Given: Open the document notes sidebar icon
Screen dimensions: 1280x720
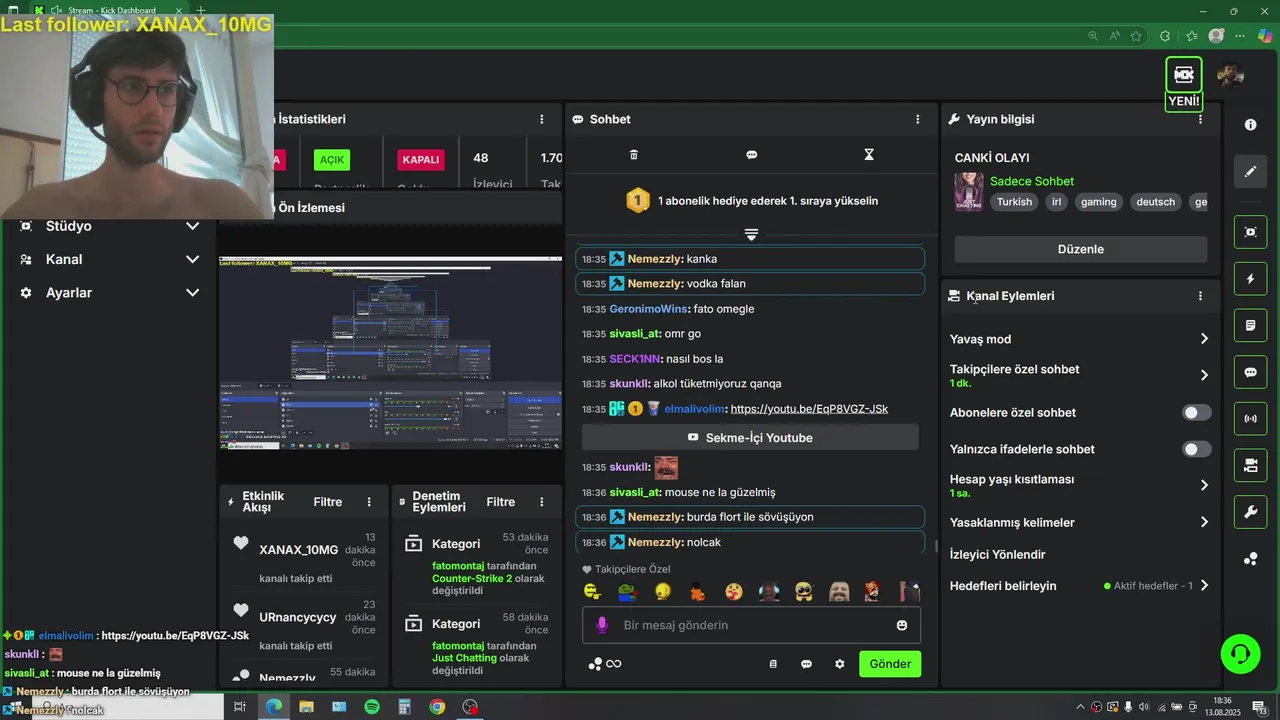Looking at the screenshot, I should 1250,325.
